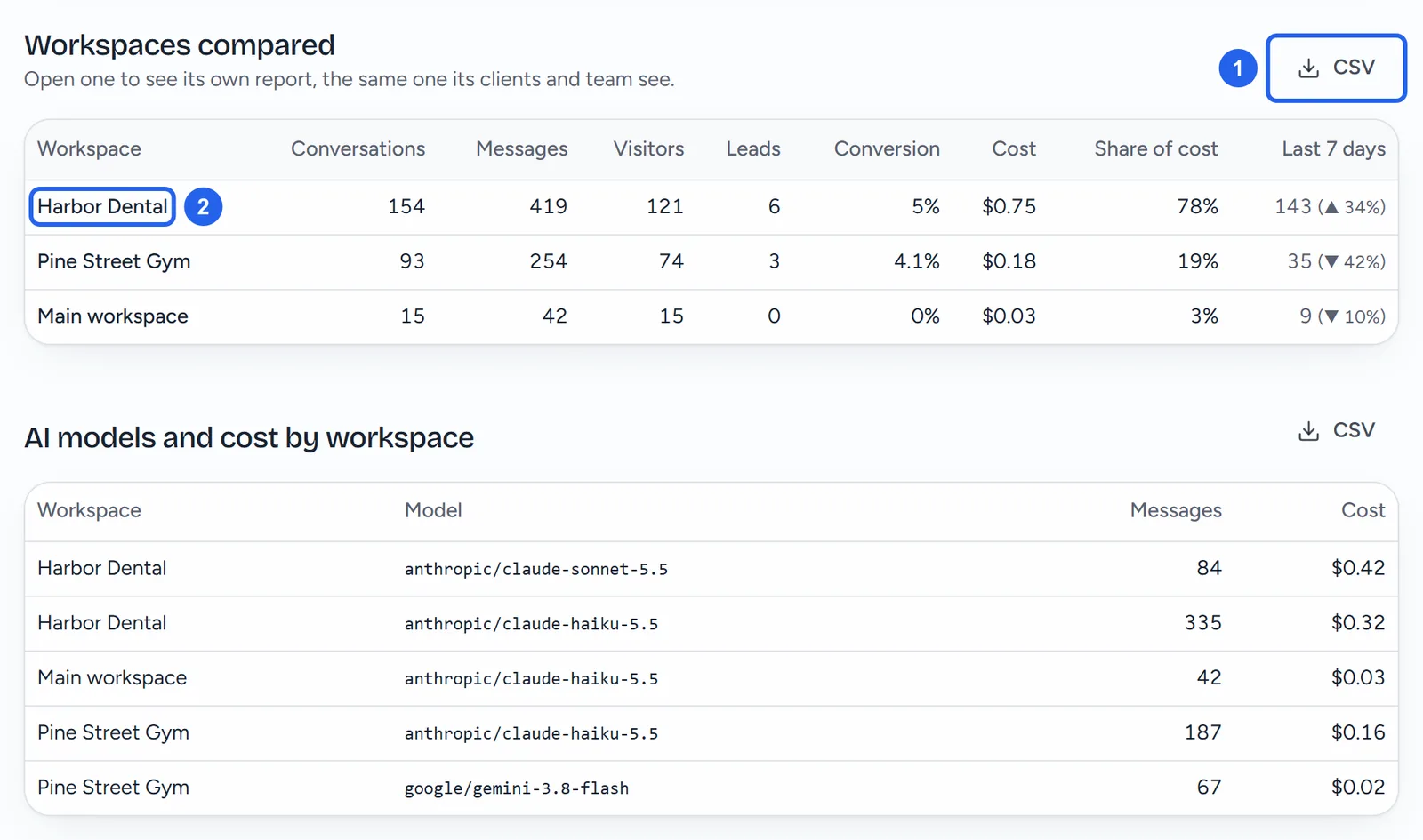1423x840 pixels.
Task: Click the Share of cost column header
Action: point(1156,148)
